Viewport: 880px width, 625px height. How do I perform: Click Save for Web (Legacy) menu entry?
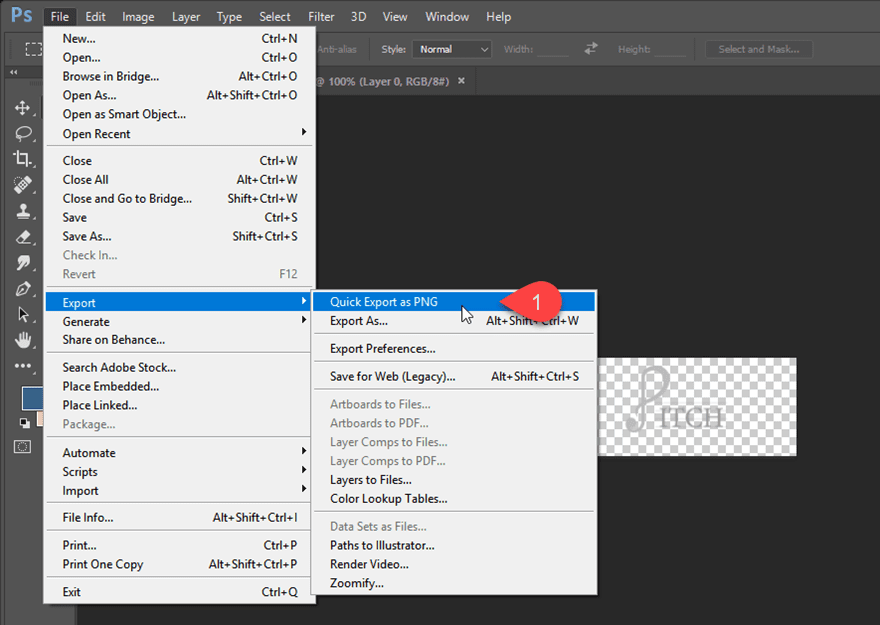click(x=392, y=377)
